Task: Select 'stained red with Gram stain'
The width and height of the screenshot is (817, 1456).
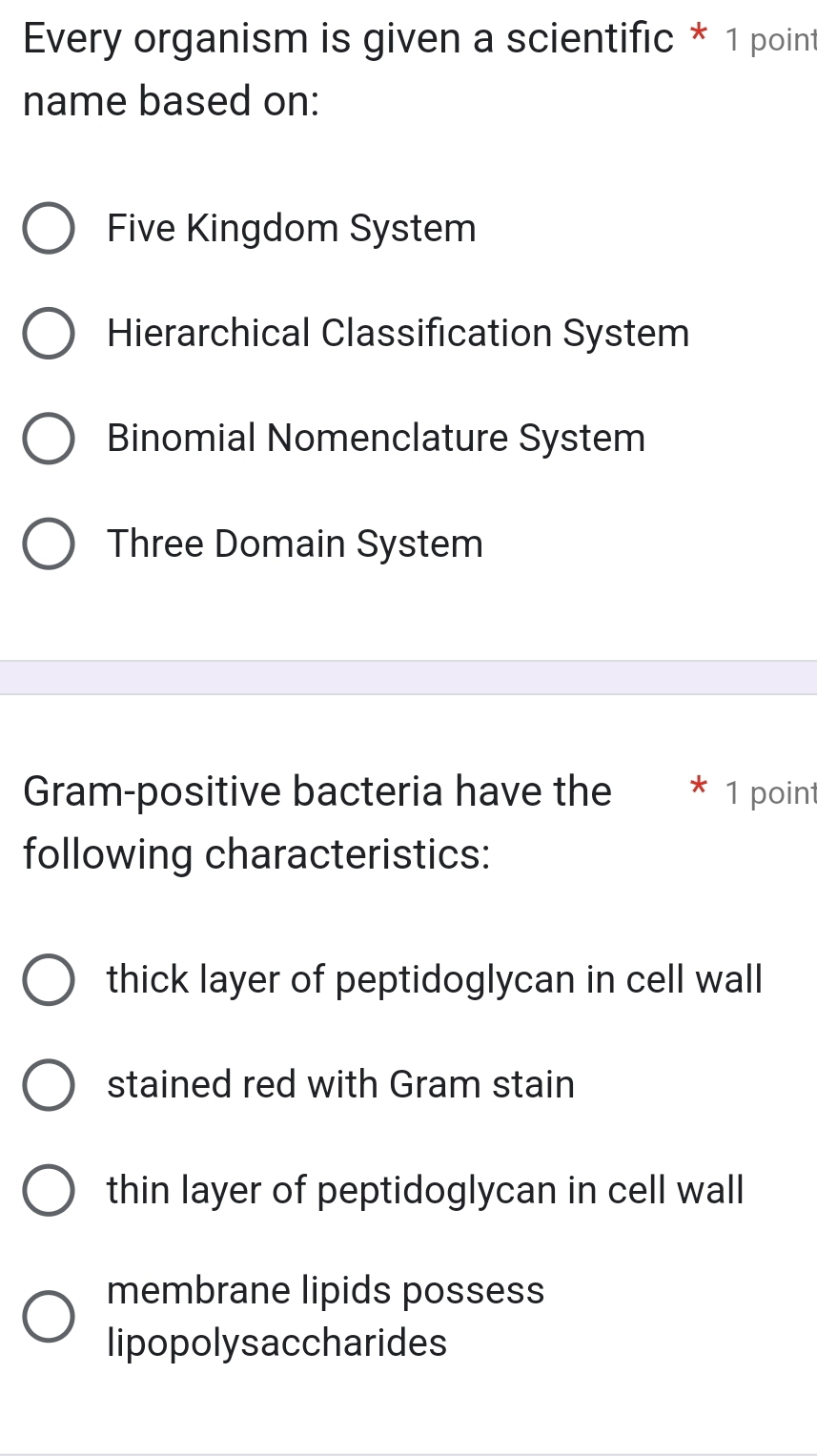Action: click(49, 1084)
